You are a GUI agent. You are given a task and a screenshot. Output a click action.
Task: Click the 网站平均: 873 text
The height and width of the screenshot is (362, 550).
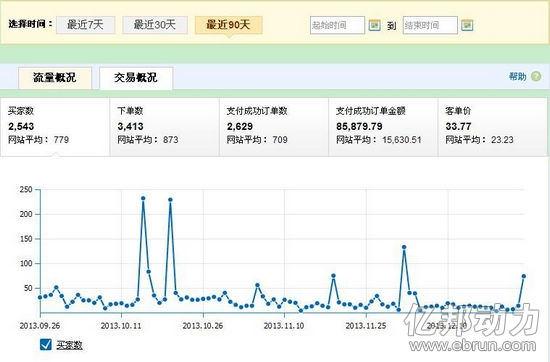[x=148, y=140]
